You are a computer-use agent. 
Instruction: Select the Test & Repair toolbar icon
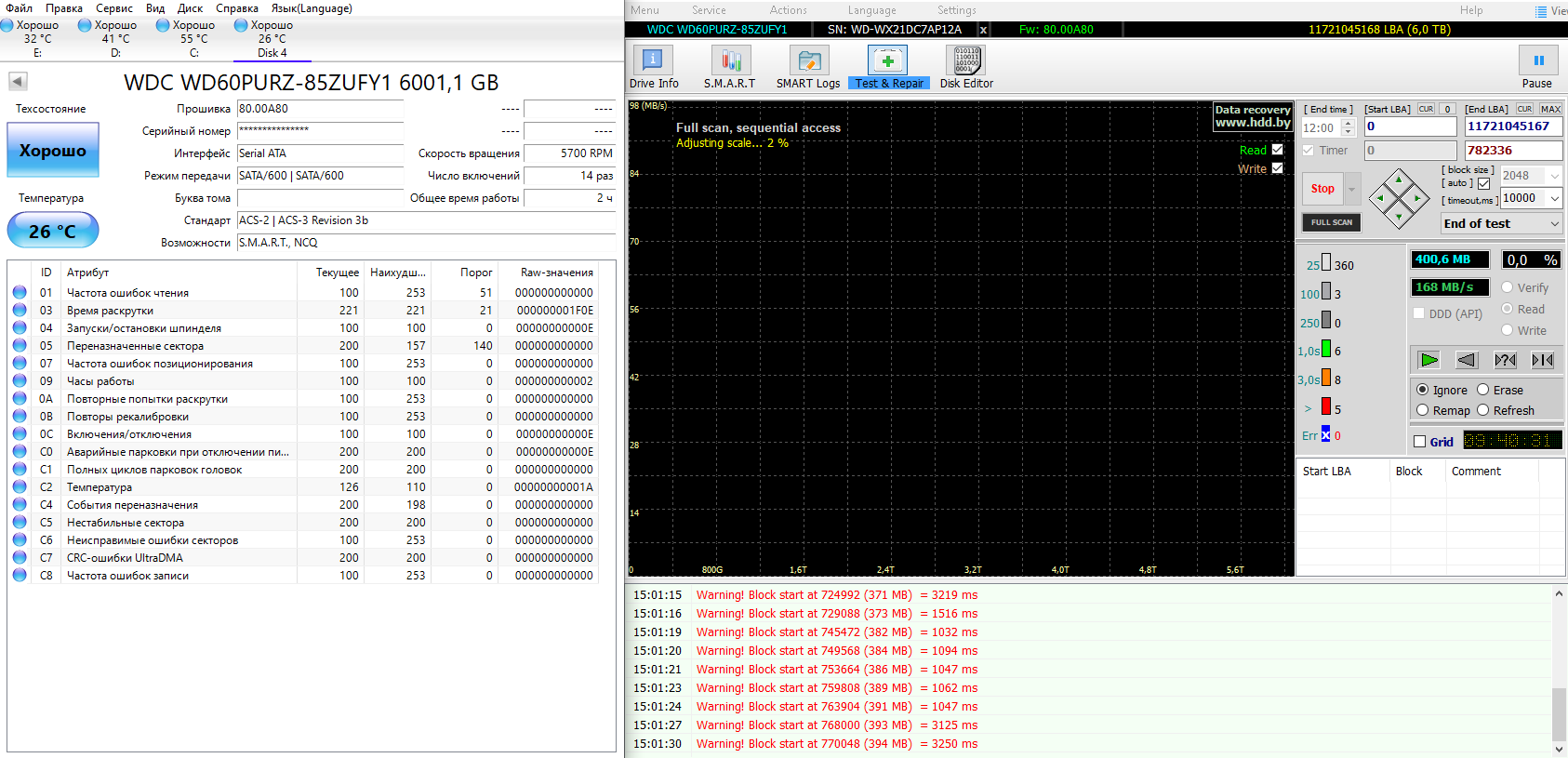[x=887, y=61]
